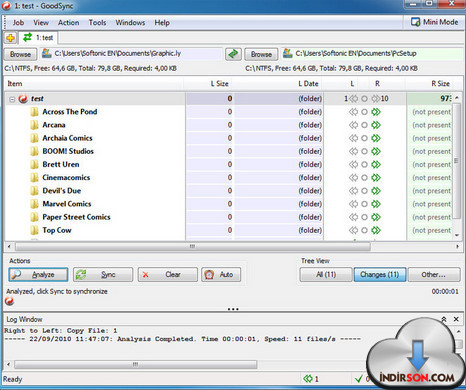The height and width of the screenshot is (390, 466).
Task: Show Changes (11) in tree view
Action: [x=380, y=275]
